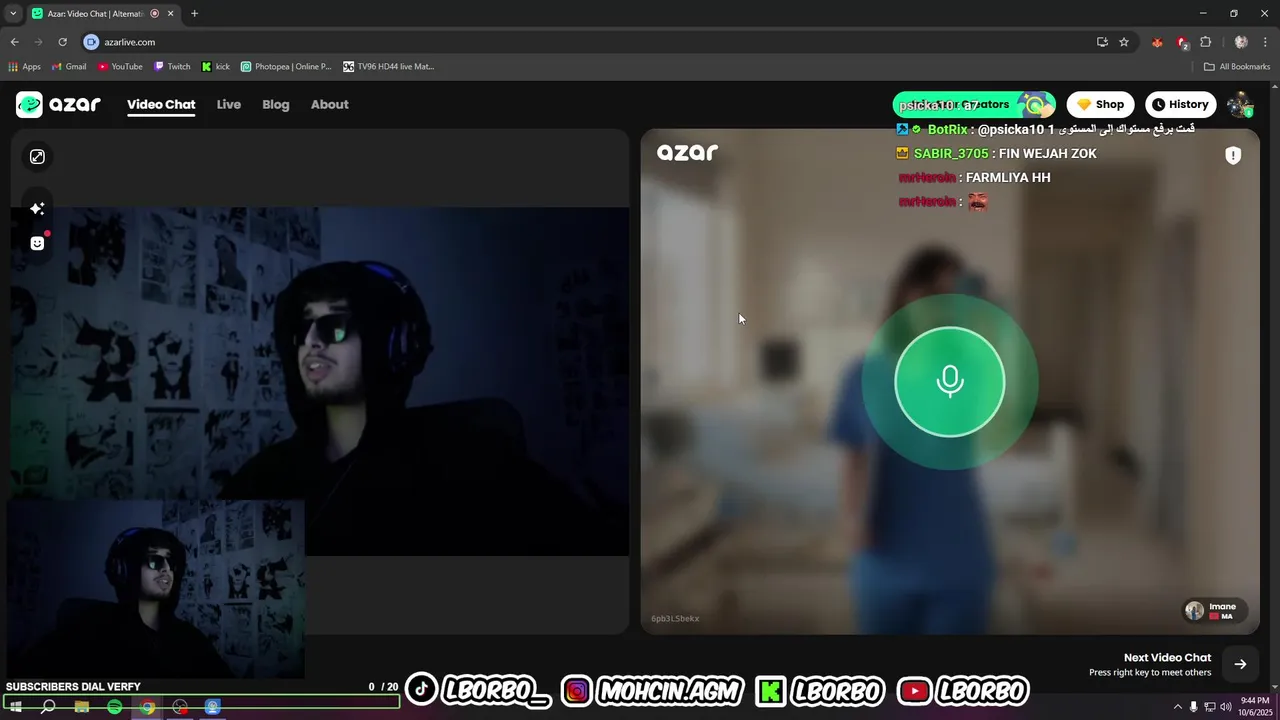The image size is (1280, 720).
Task: Expand the local video to fullscreen
Action: click(x=37, y=157)
